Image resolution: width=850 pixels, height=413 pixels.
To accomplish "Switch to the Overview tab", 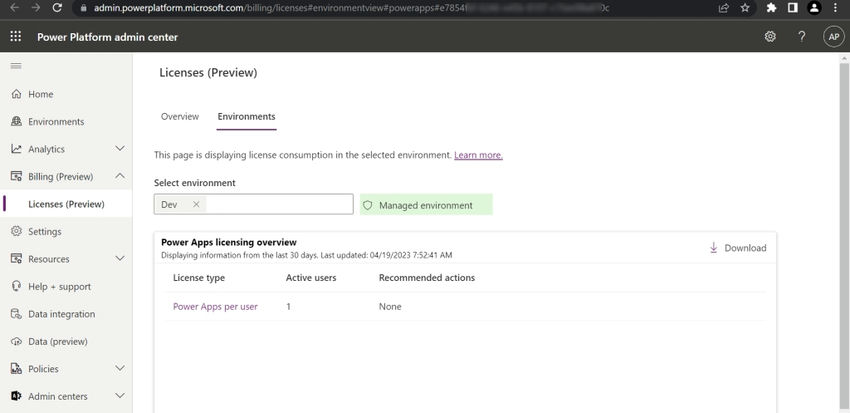I will [180, 117].
